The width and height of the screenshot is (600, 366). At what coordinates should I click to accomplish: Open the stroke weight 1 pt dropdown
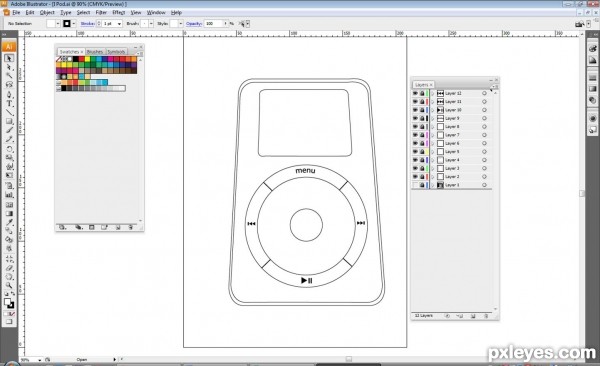119,24
